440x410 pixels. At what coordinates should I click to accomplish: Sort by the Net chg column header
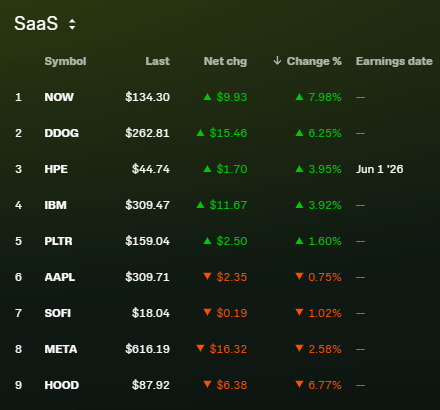click(225, 61)
